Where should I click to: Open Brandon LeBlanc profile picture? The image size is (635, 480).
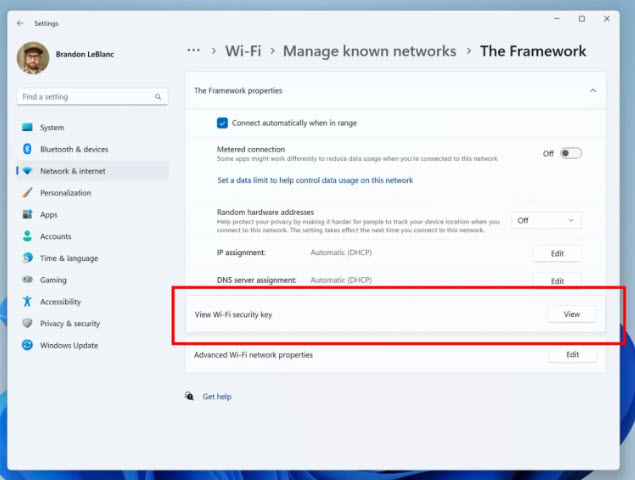pyautogui.click(x=33, y=58)
